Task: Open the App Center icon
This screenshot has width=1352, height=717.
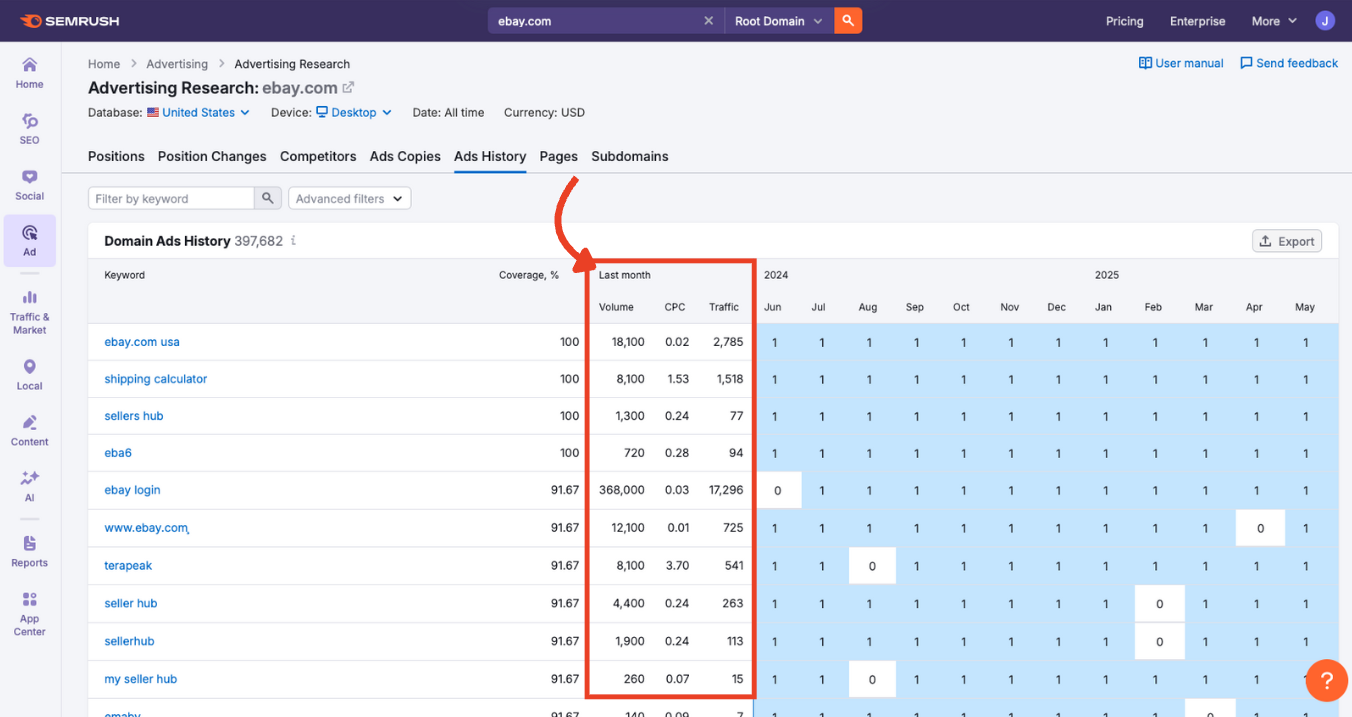Action: tap(29, 612)
